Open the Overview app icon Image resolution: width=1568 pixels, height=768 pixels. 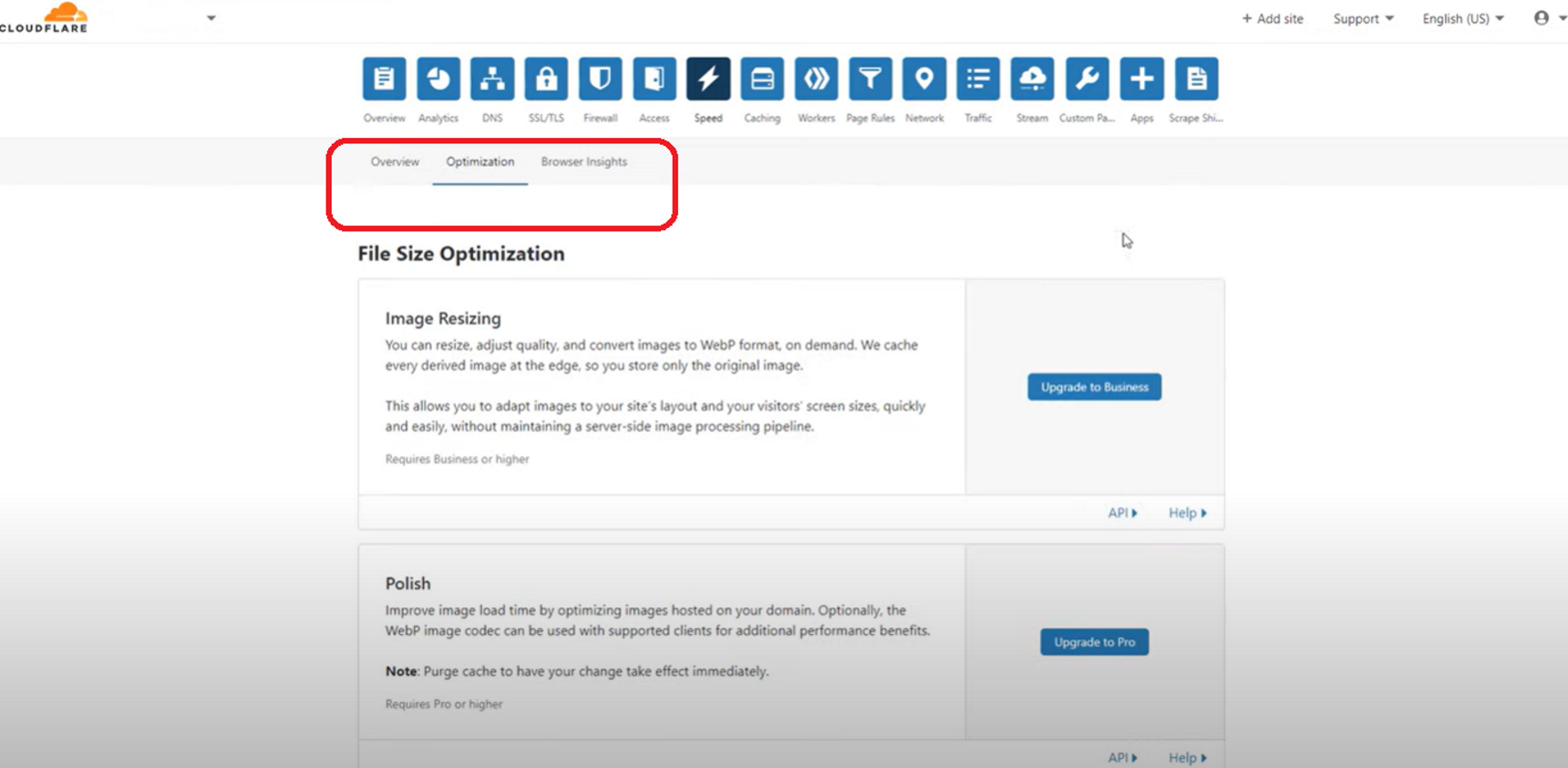(384, 79)
